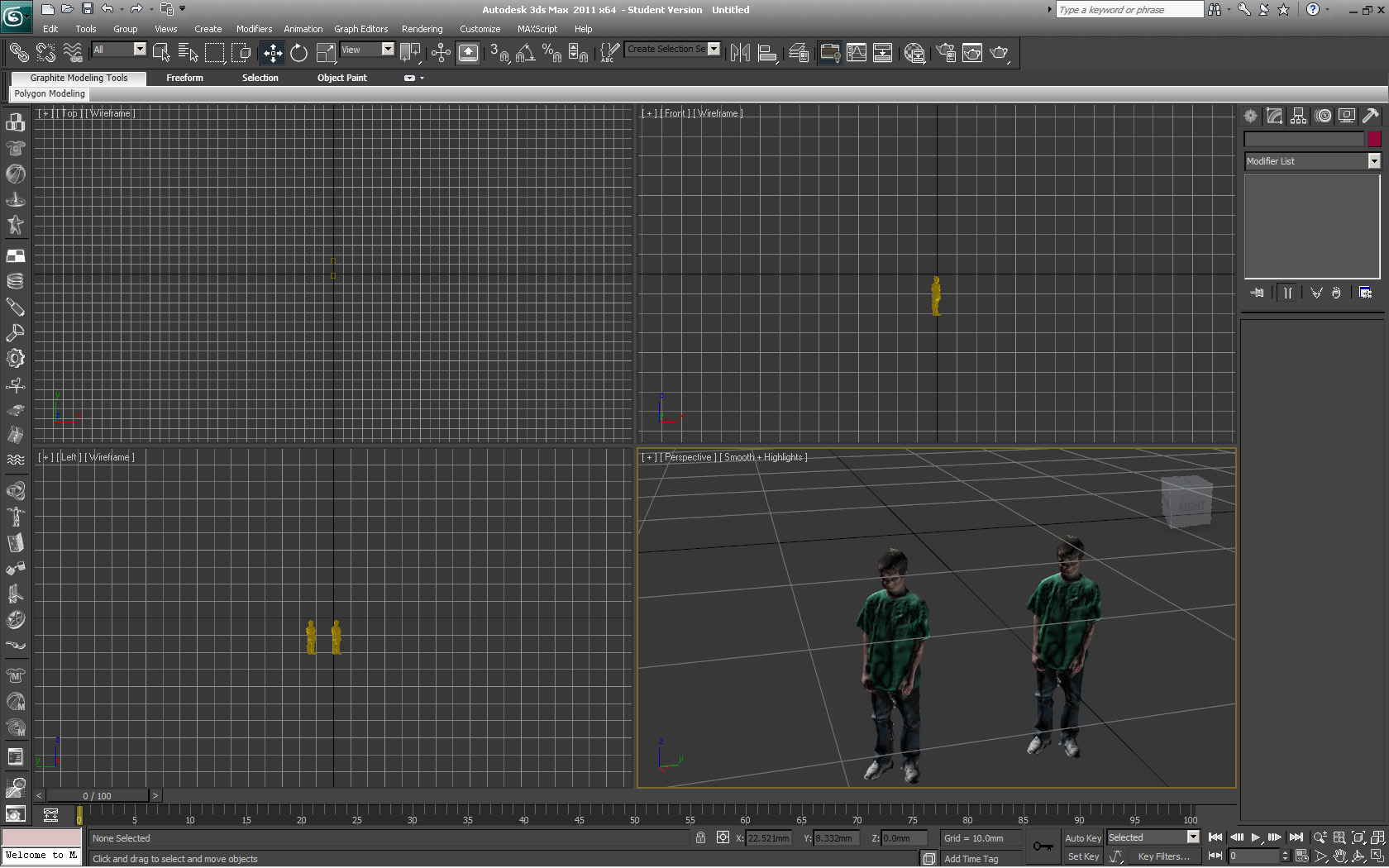Toggle the Angle Snap button

click(x=526, y=53)
